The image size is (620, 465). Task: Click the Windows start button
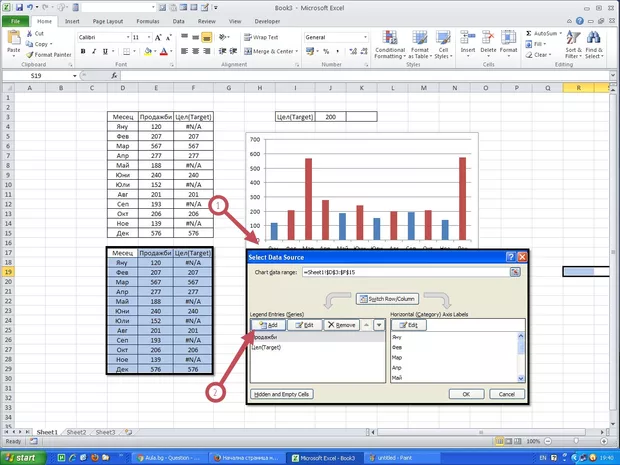point(21,458)
